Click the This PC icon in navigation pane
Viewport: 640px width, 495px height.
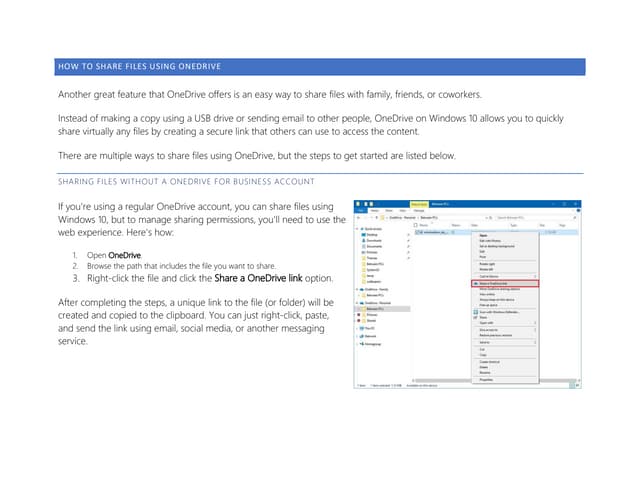[361, 328]
